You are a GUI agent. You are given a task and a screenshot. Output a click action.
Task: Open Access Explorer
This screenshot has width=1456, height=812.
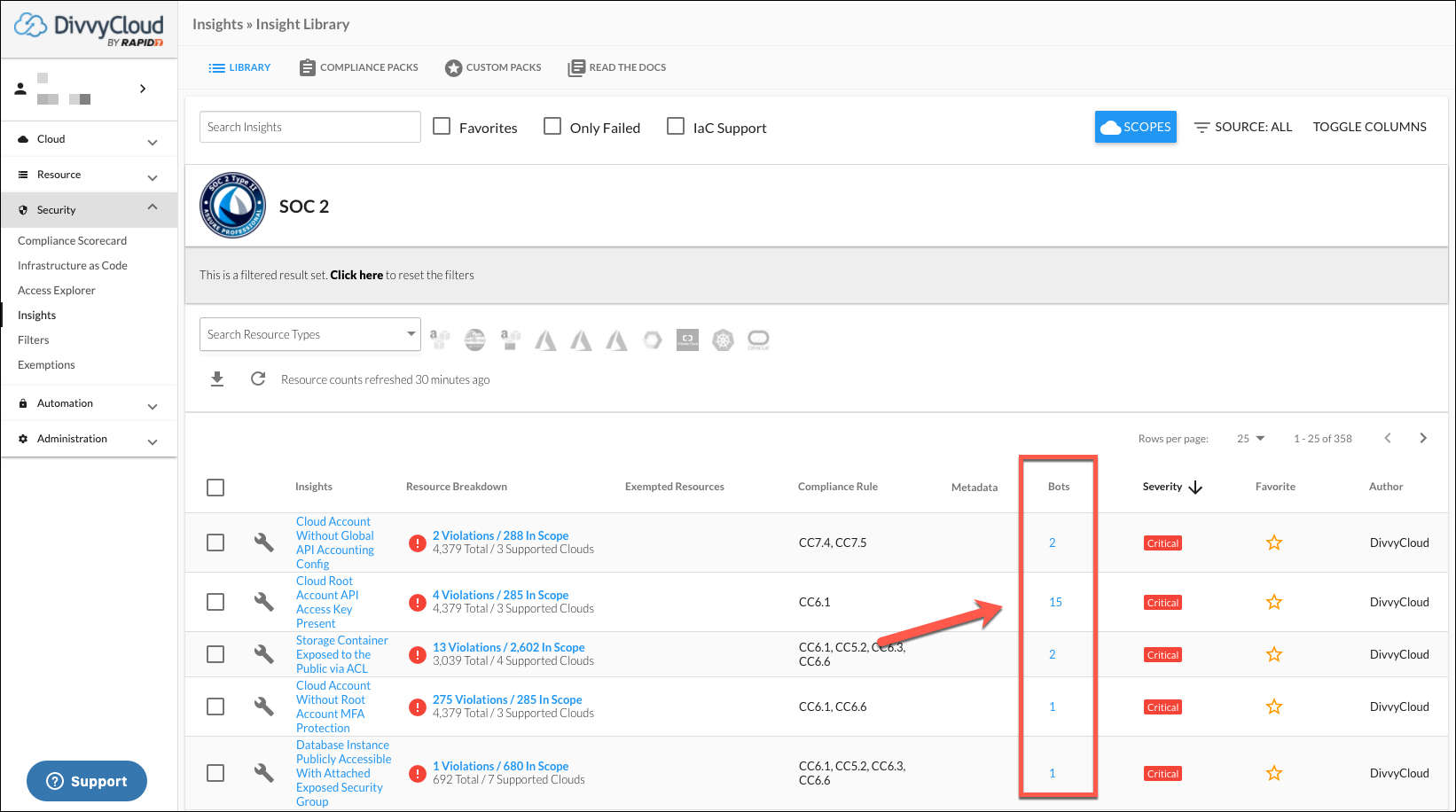(x=57, y=290)
